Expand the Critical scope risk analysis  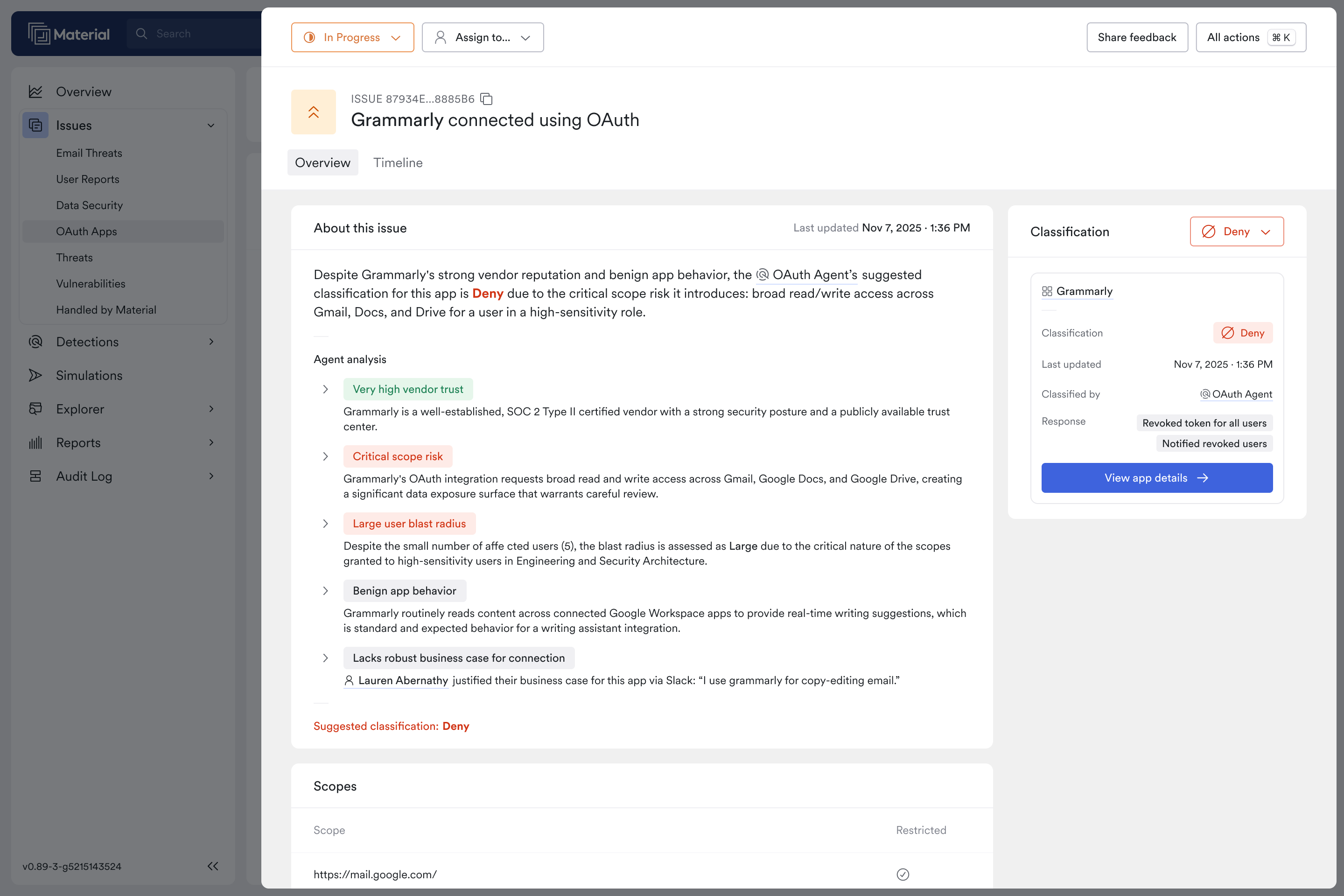325,456
